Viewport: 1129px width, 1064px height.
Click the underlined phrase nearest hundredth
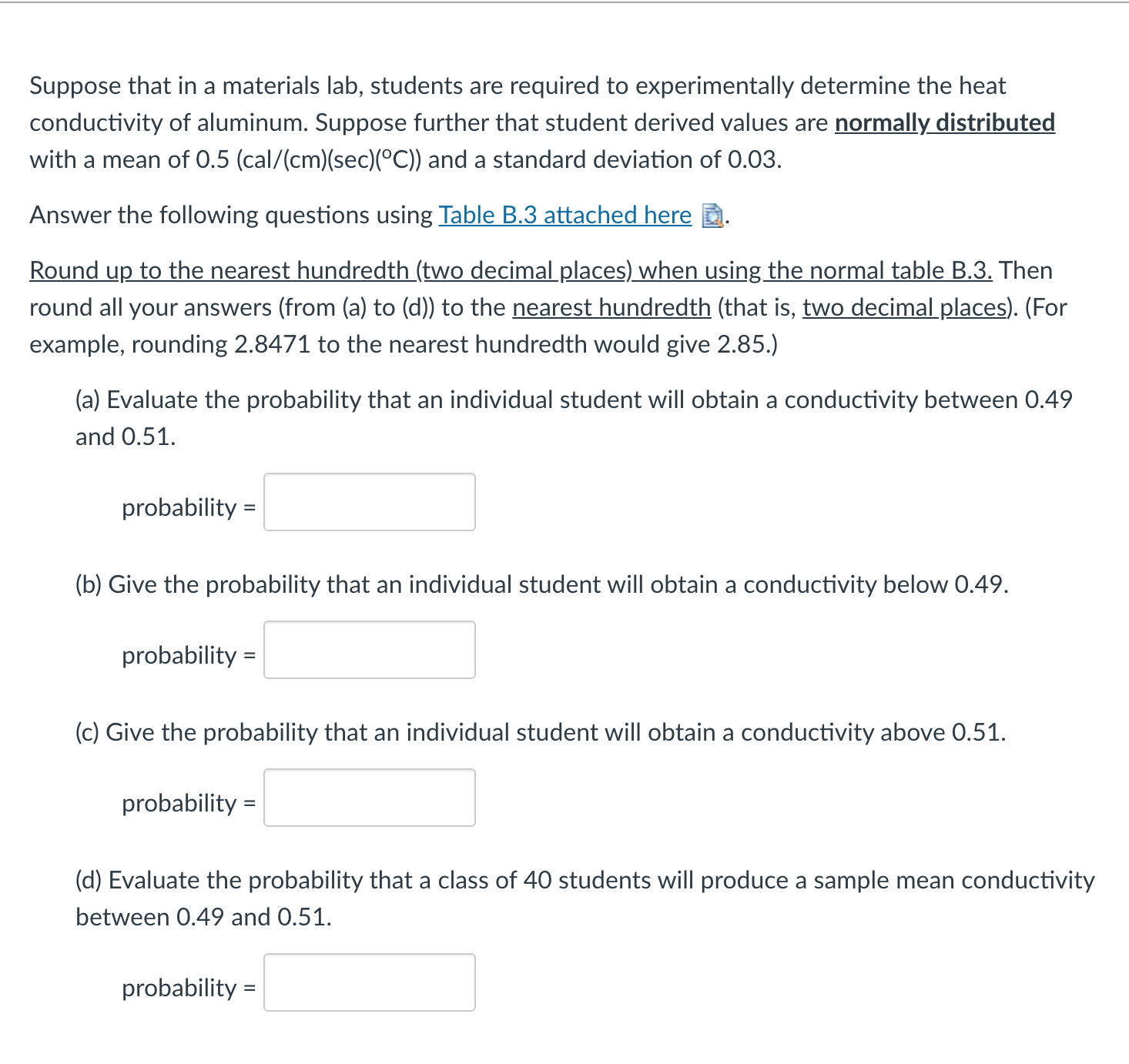click(612, 307)
